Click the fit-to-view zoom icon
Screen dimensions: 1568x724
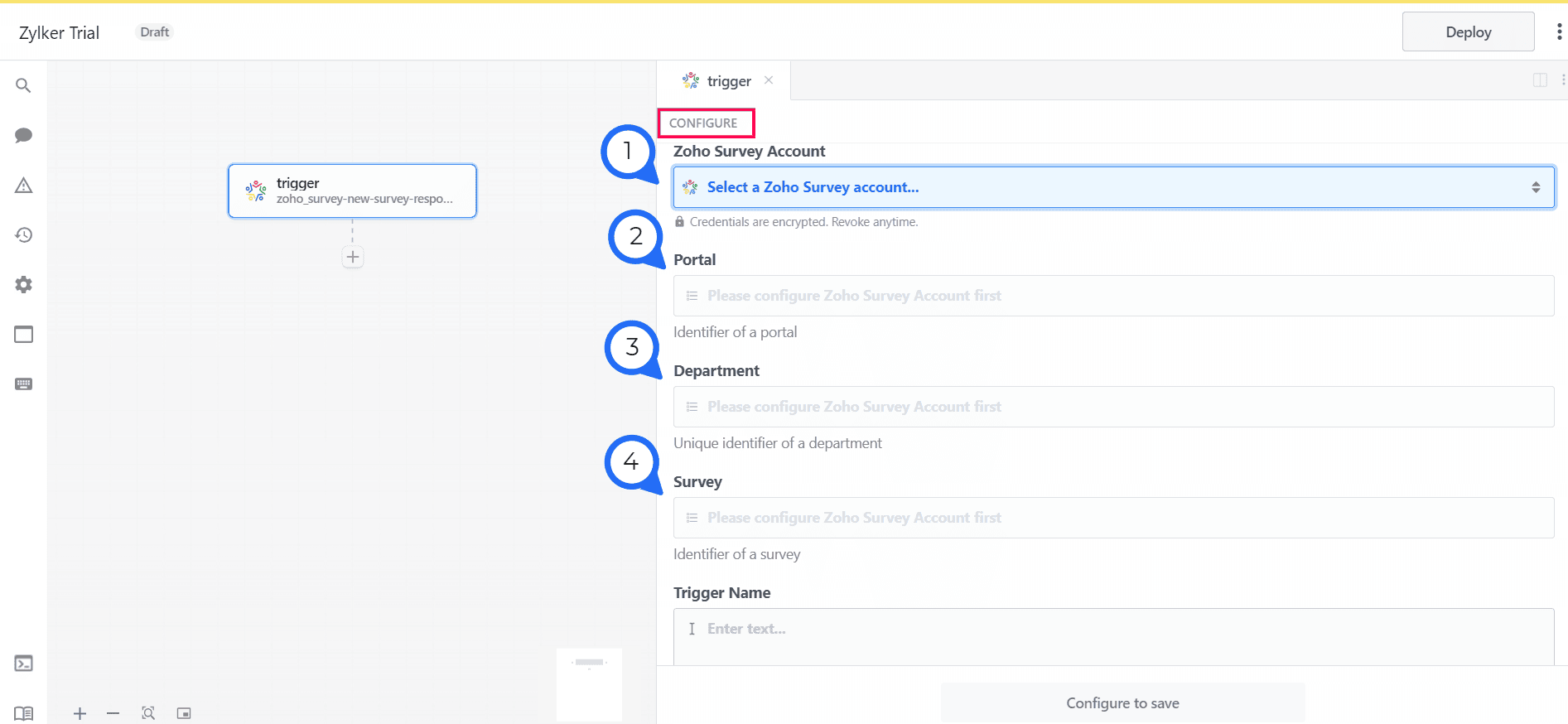[x=148, y=713]
